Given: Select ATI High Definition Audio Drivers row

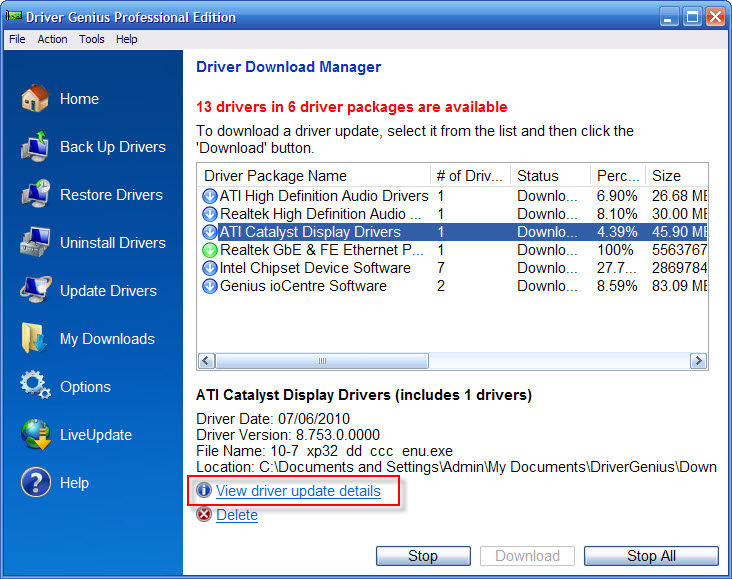Looking at the screenshot, I should (x=452, y=196).
